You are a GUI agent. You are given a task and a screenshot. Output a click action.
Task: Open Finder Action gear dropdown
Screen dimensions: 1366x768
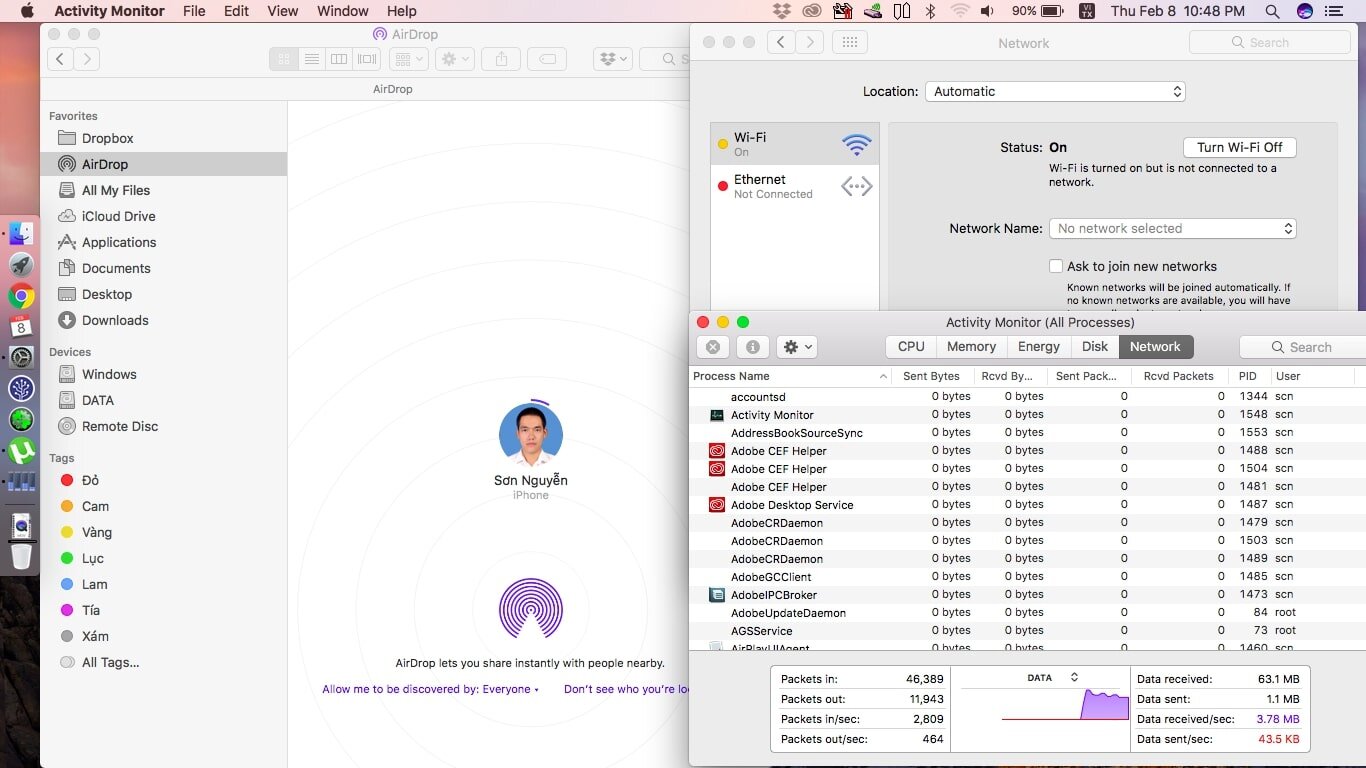455,59
